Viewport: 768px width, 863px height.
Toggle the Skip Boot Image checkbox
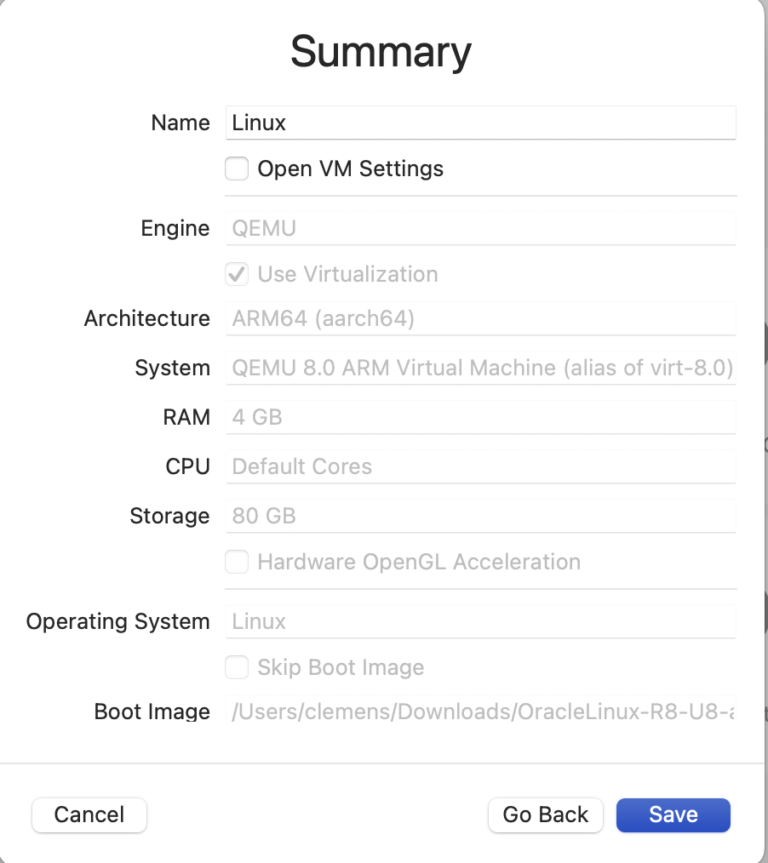[x=237, y=667]
